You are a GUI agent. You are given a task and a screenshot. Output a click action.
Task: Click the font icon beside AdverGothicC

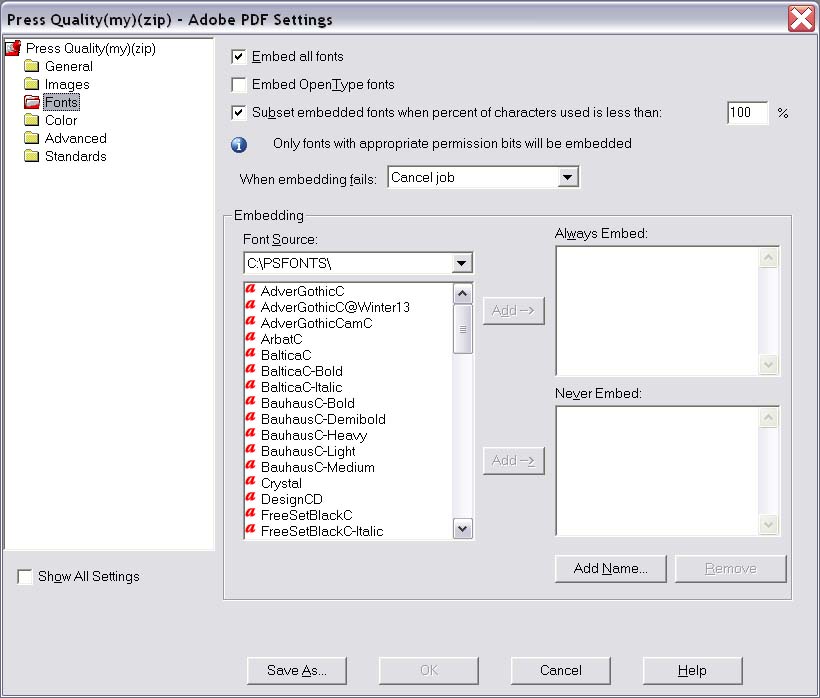pyautogui.click(x=250, y=289)
